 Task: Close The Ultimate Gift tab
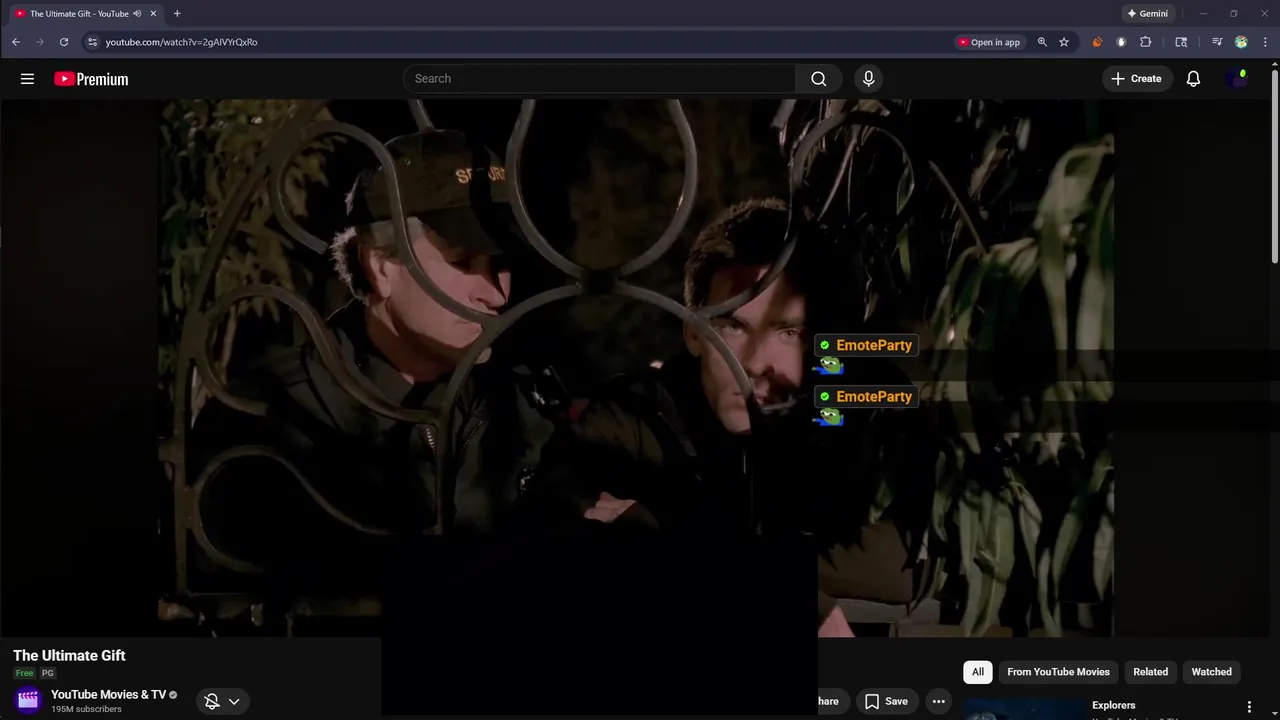click(153, 14)
